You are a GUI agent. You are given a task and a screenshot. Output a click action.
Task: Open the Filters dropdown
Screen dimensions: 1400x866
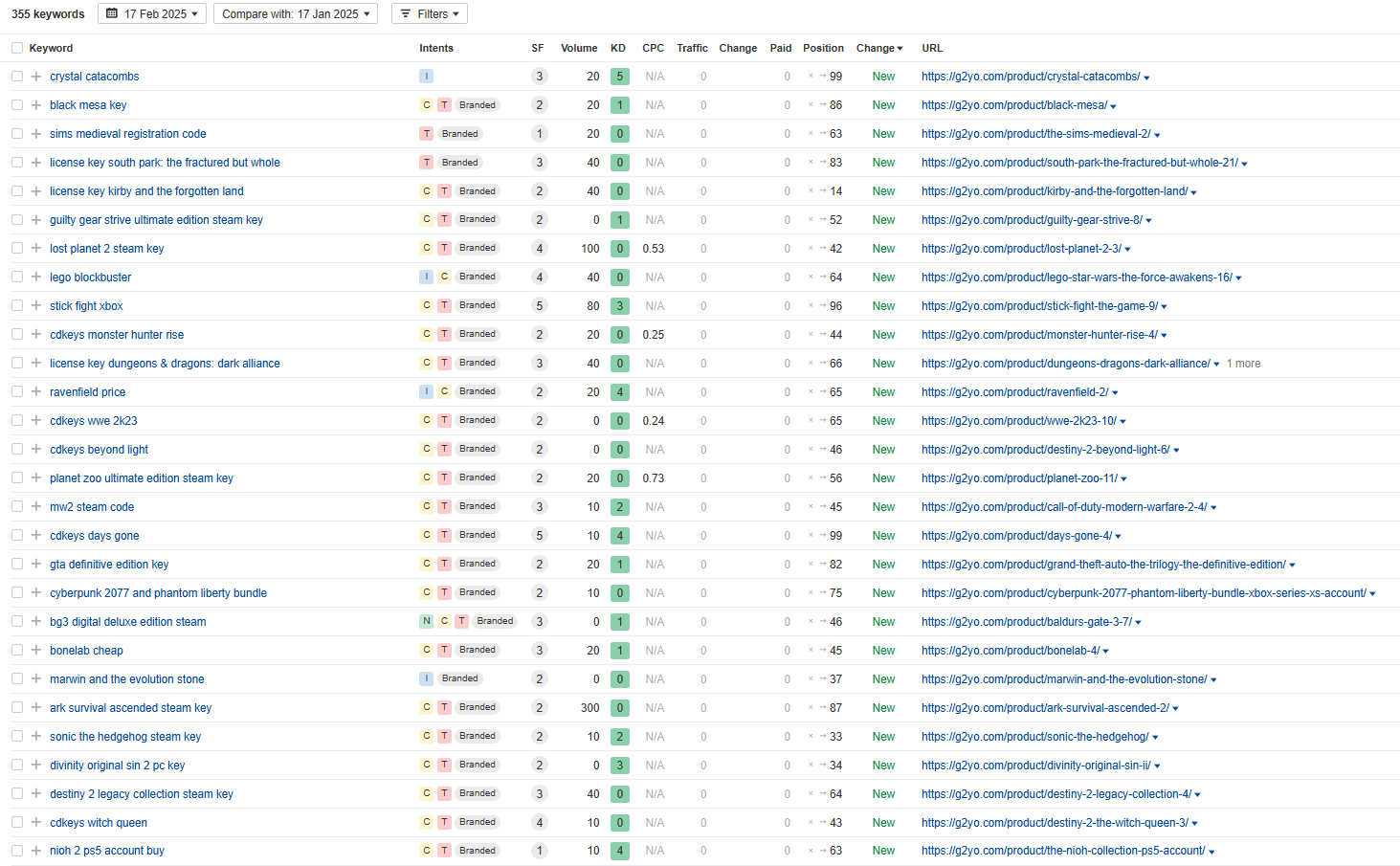click(430, 14)
